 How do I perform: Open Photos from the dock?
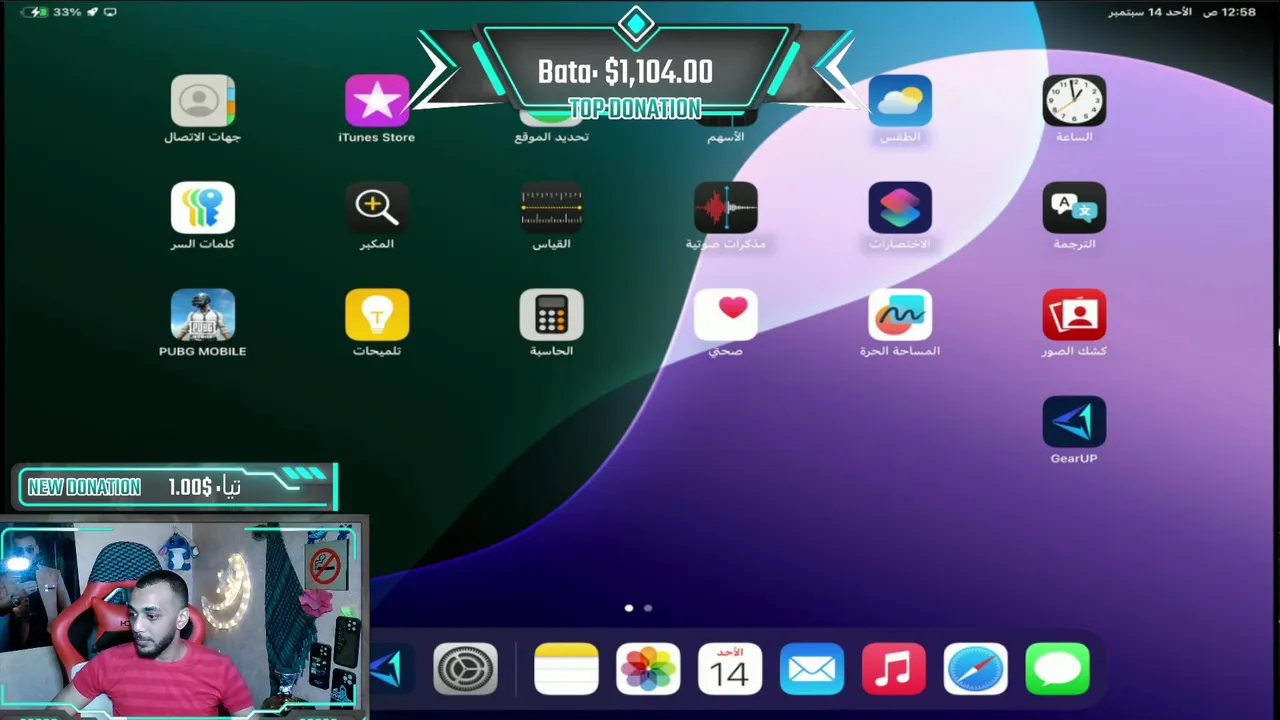648,669
